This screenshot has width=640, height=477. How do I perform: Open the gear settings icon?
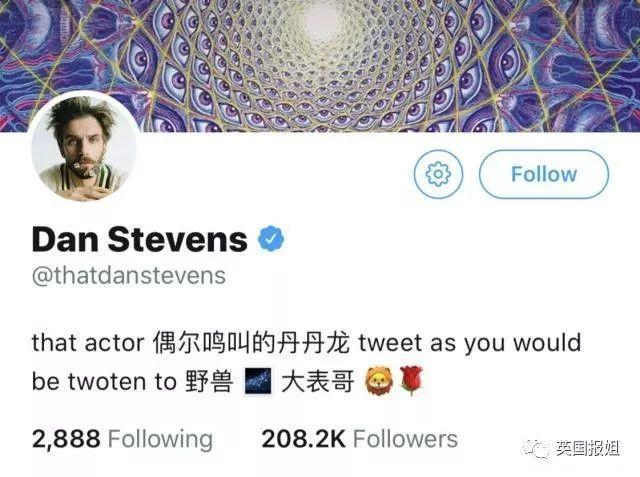438,174
